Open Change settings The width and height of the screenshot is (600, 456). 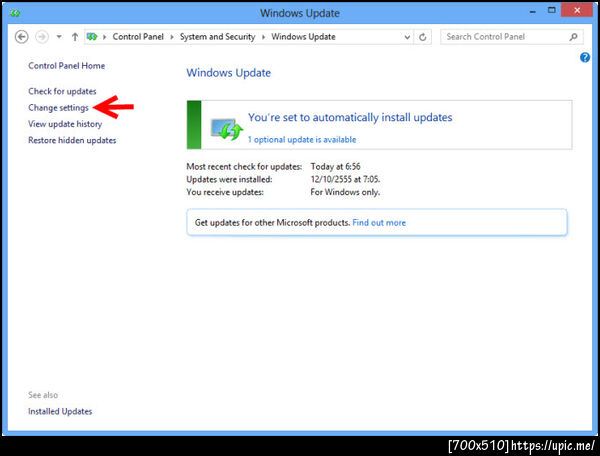point(59,108)
